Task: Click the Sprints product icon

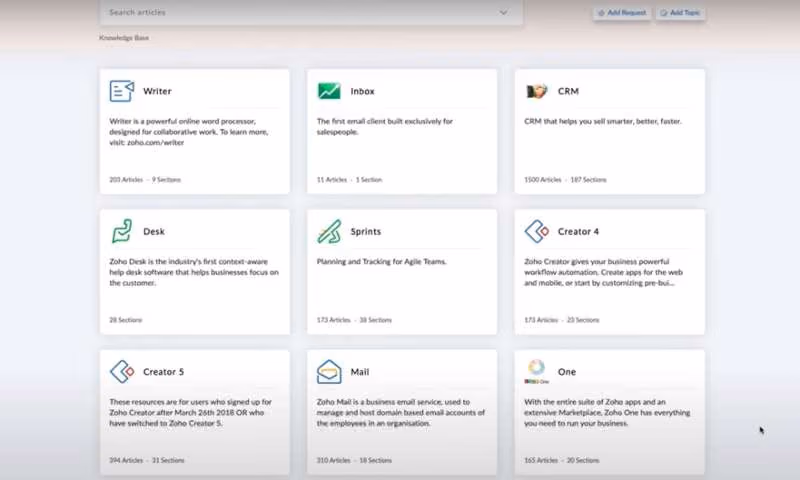Action: click(329, 231)
